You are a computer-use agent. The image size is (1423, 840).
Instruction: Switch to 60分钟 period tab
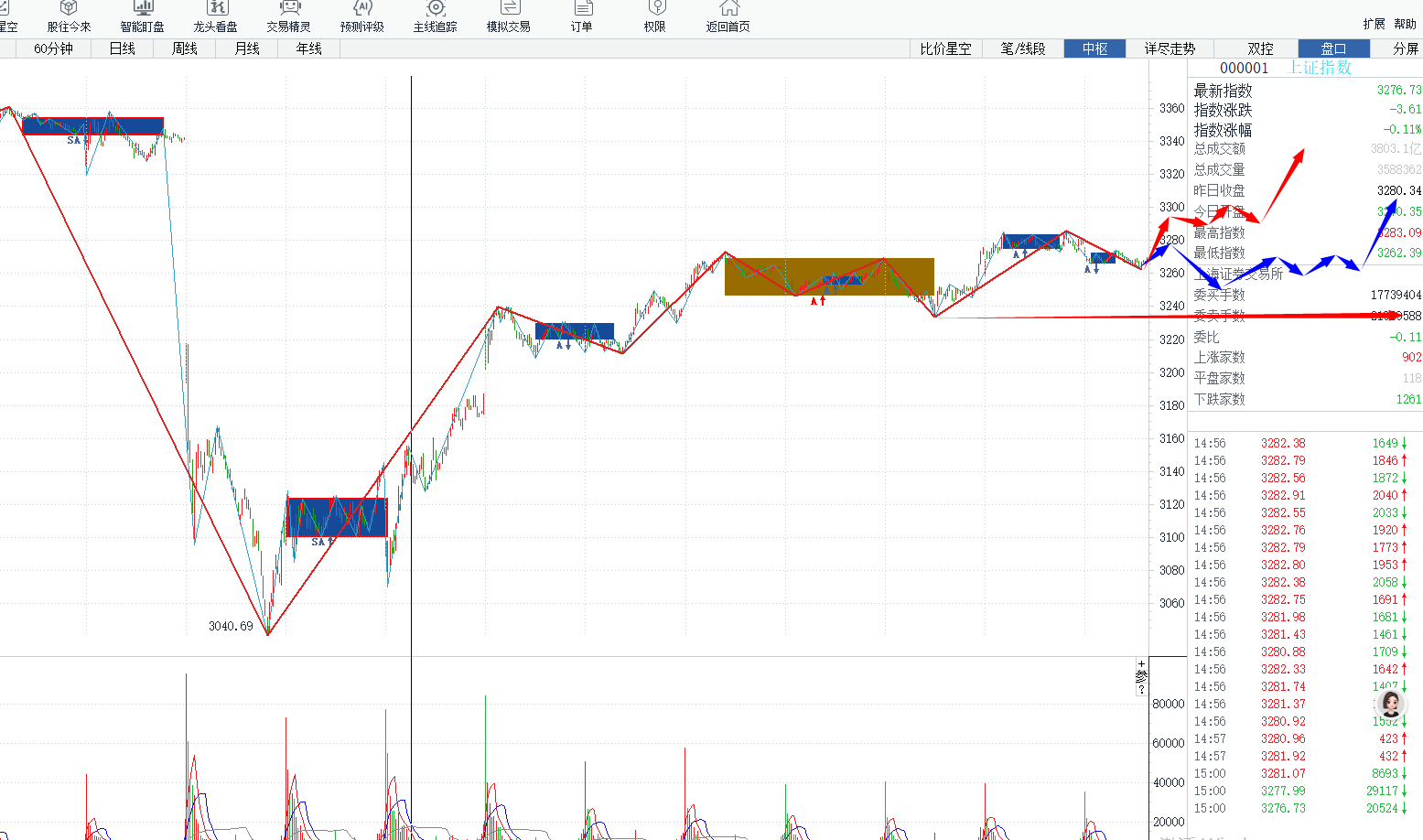(53, 48)
